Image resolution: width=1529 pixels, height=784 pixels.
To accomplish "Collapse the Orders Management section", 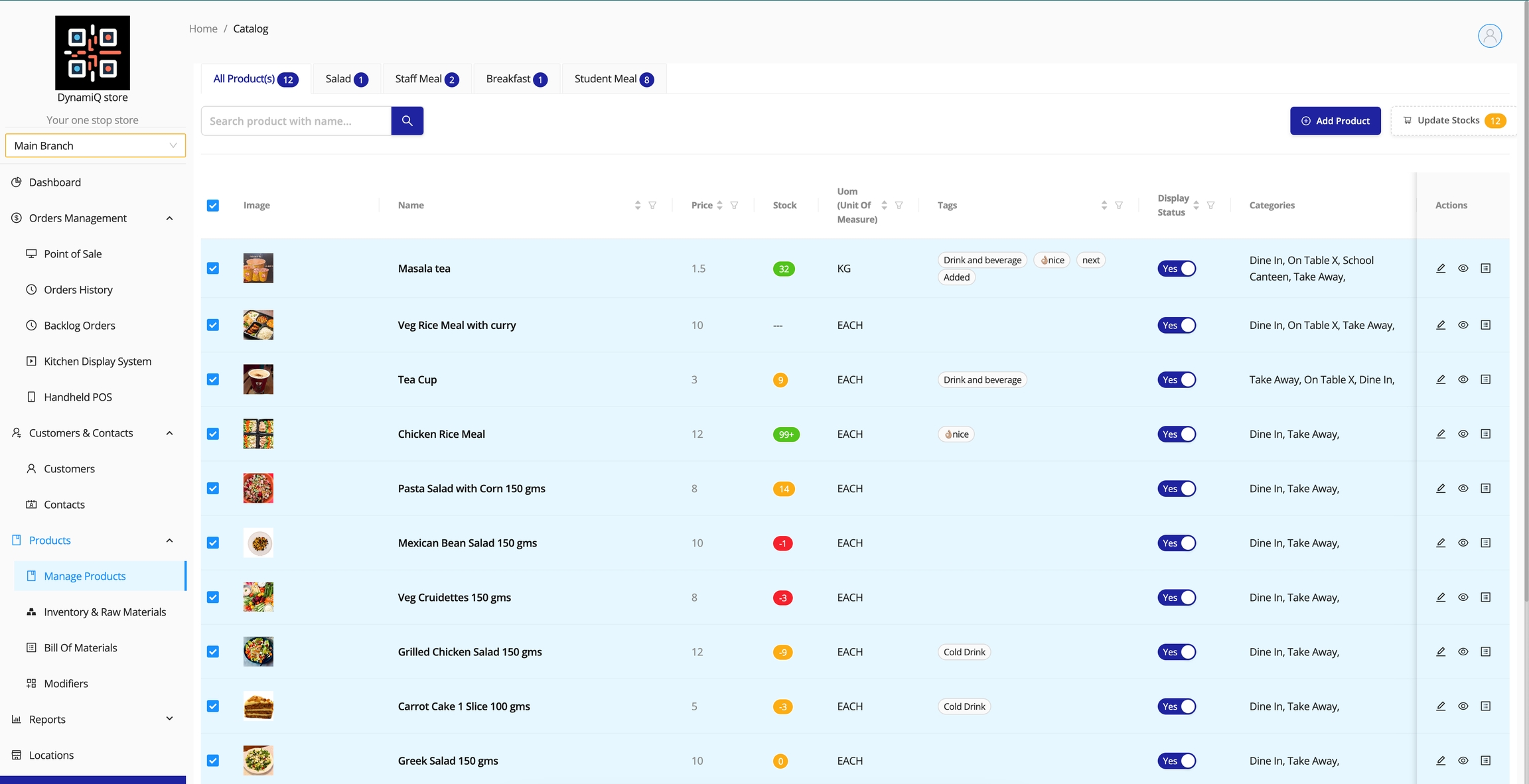I will pos(169,218).
